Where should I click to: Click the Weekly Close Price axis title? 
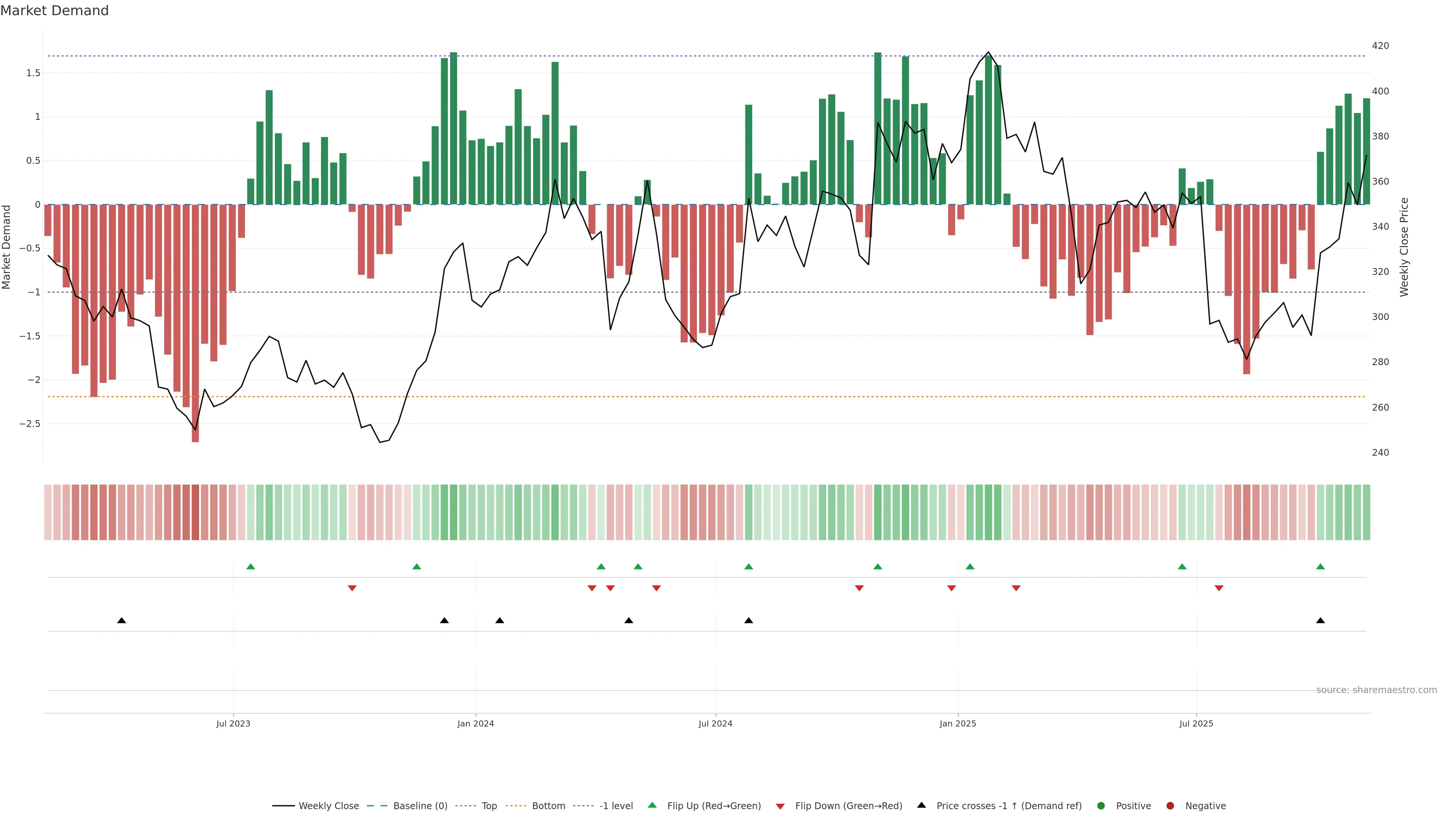click(1404, 247)
